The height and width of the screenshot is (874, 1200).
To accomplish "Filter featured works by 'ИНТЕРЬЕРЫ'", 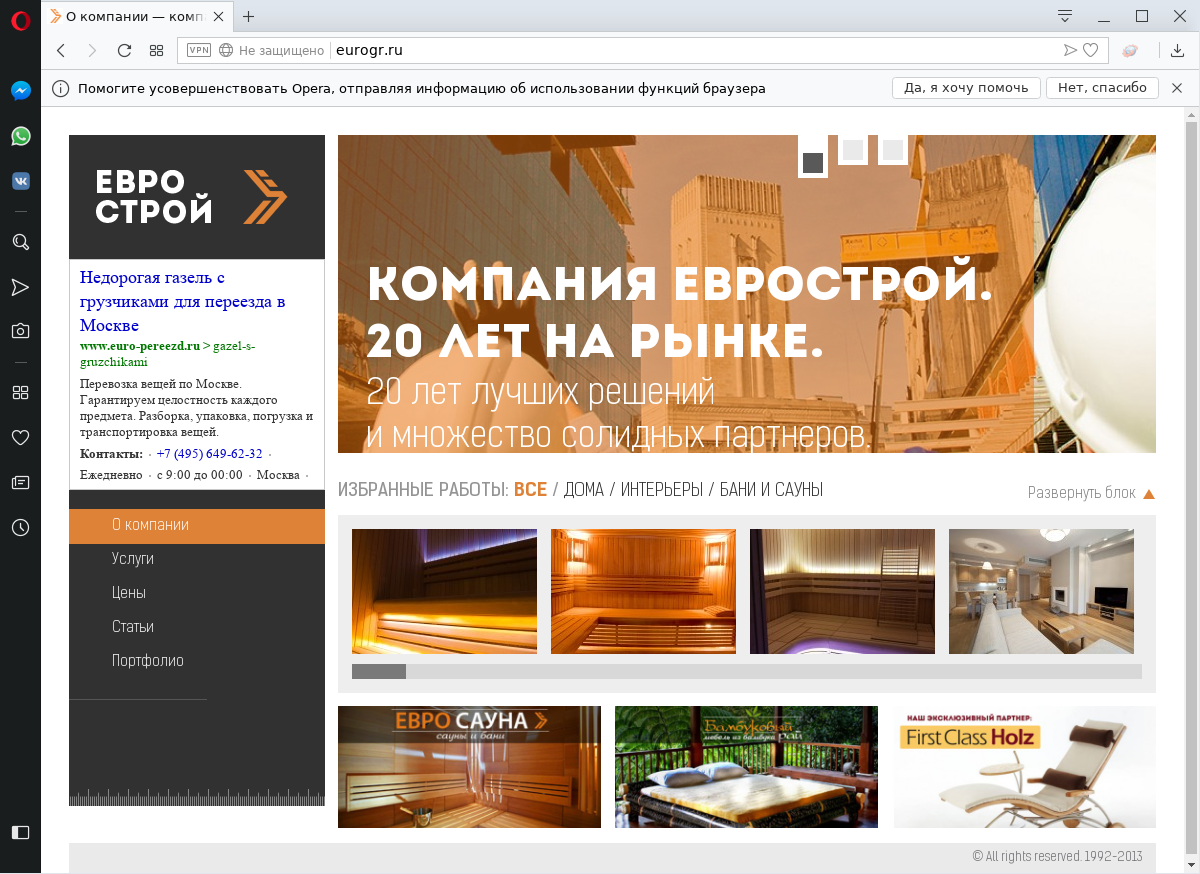I will pos(660,490).
